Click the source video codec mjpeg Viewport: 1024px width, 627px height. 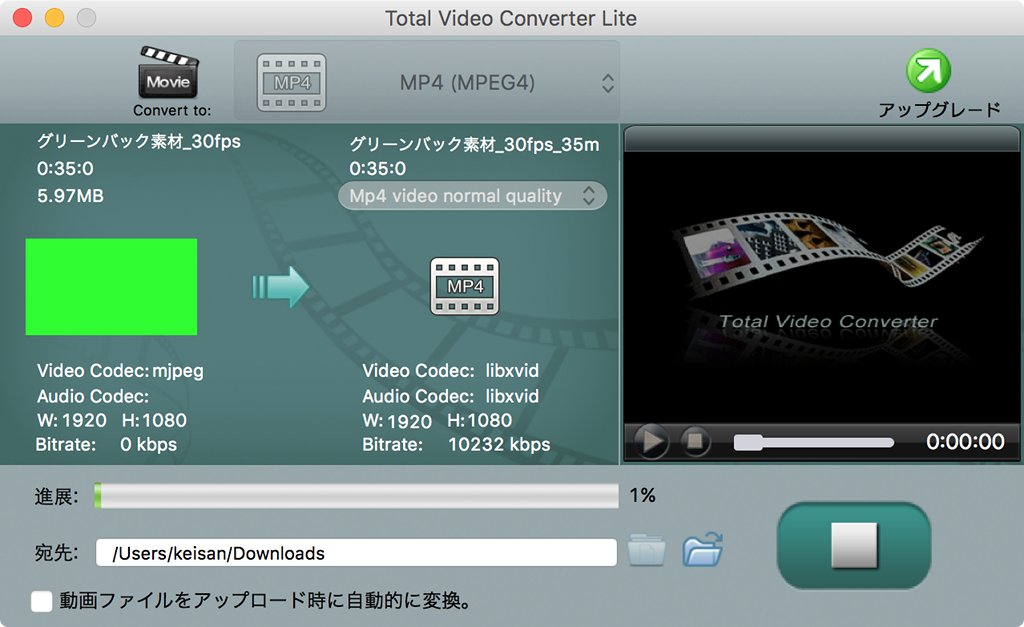(x=178, y=371)
